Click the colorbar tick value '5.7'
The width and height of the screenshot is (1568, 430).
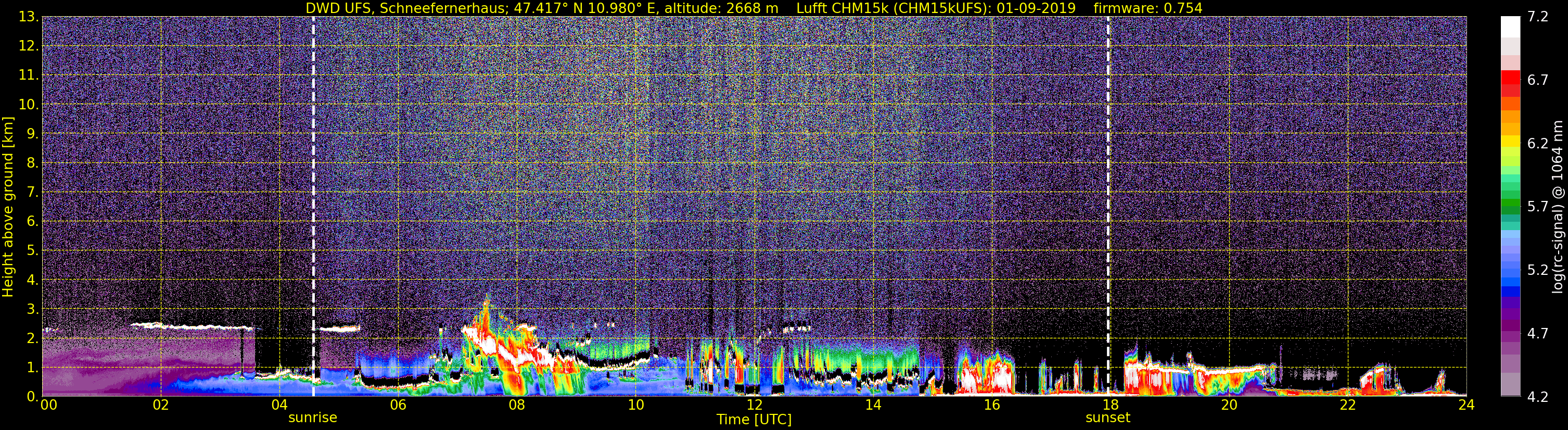pos(1538,207)
